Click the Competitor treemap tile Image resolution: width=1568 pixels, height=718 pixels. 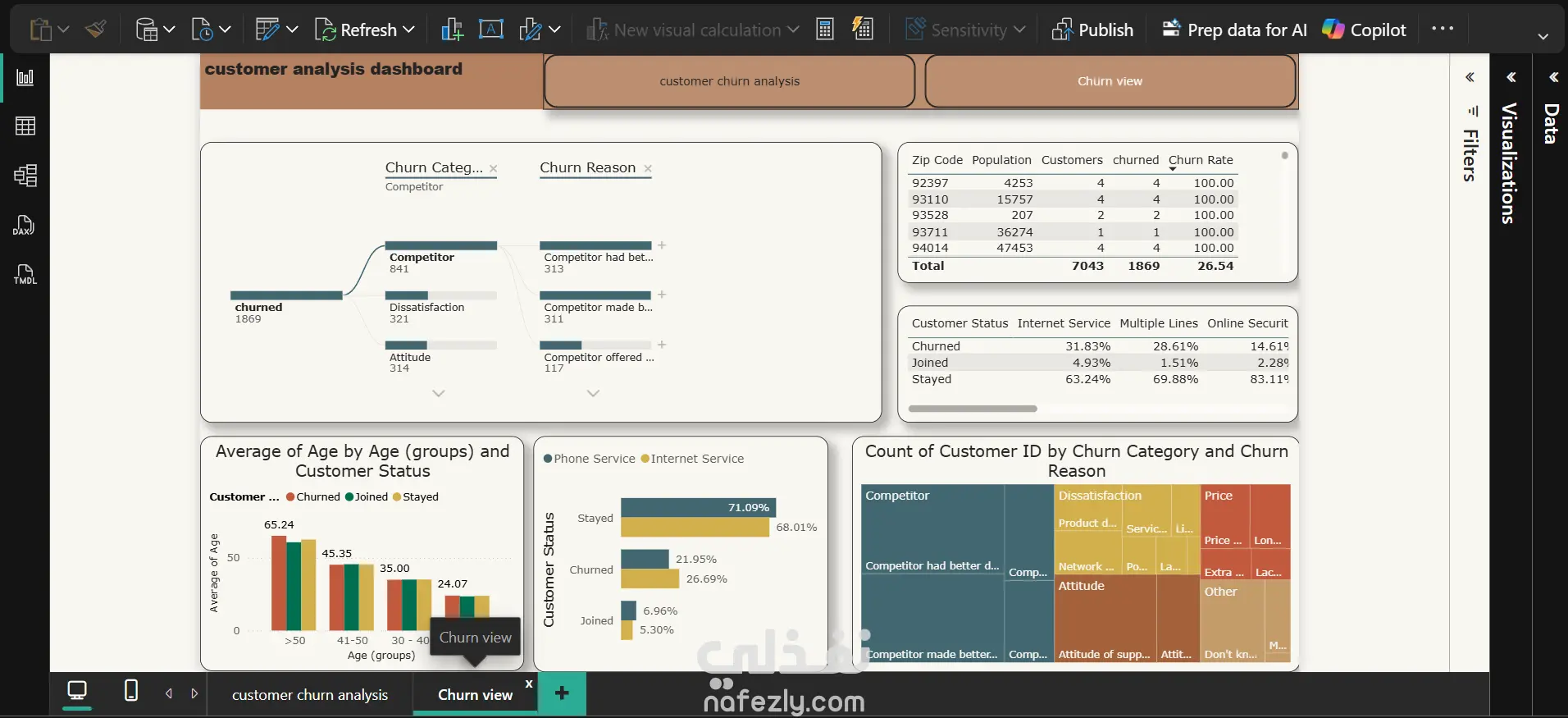[x=932, y=530]
